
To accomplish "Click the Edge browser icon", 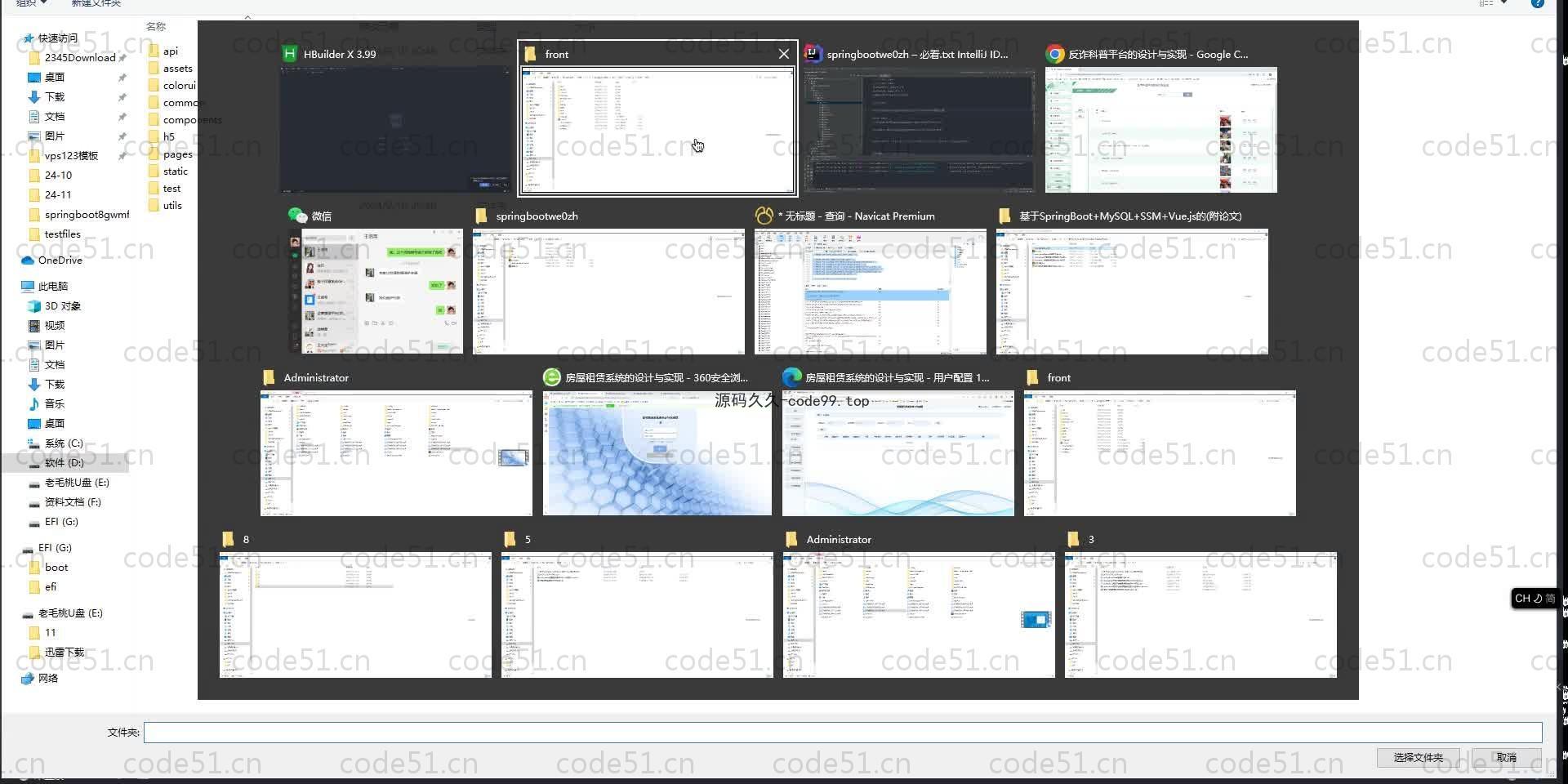I will click(791, 377).
